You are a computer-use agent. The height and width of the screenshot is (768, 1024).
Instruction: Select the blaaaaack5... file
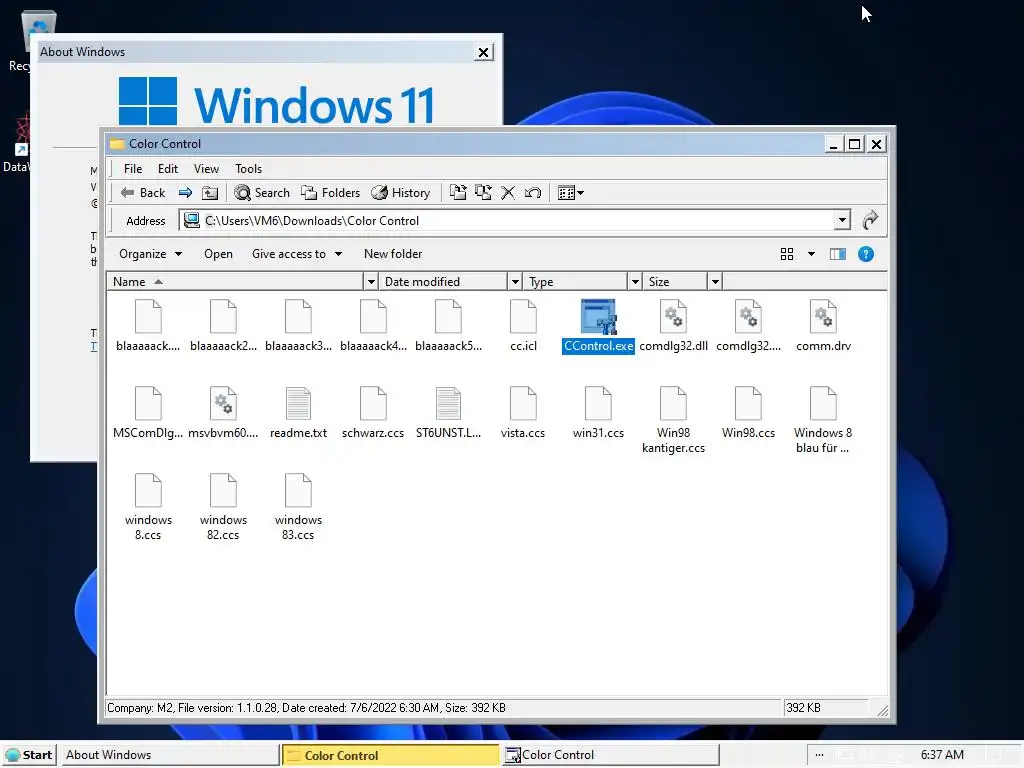pyautogui.click(x=448, y=327)
